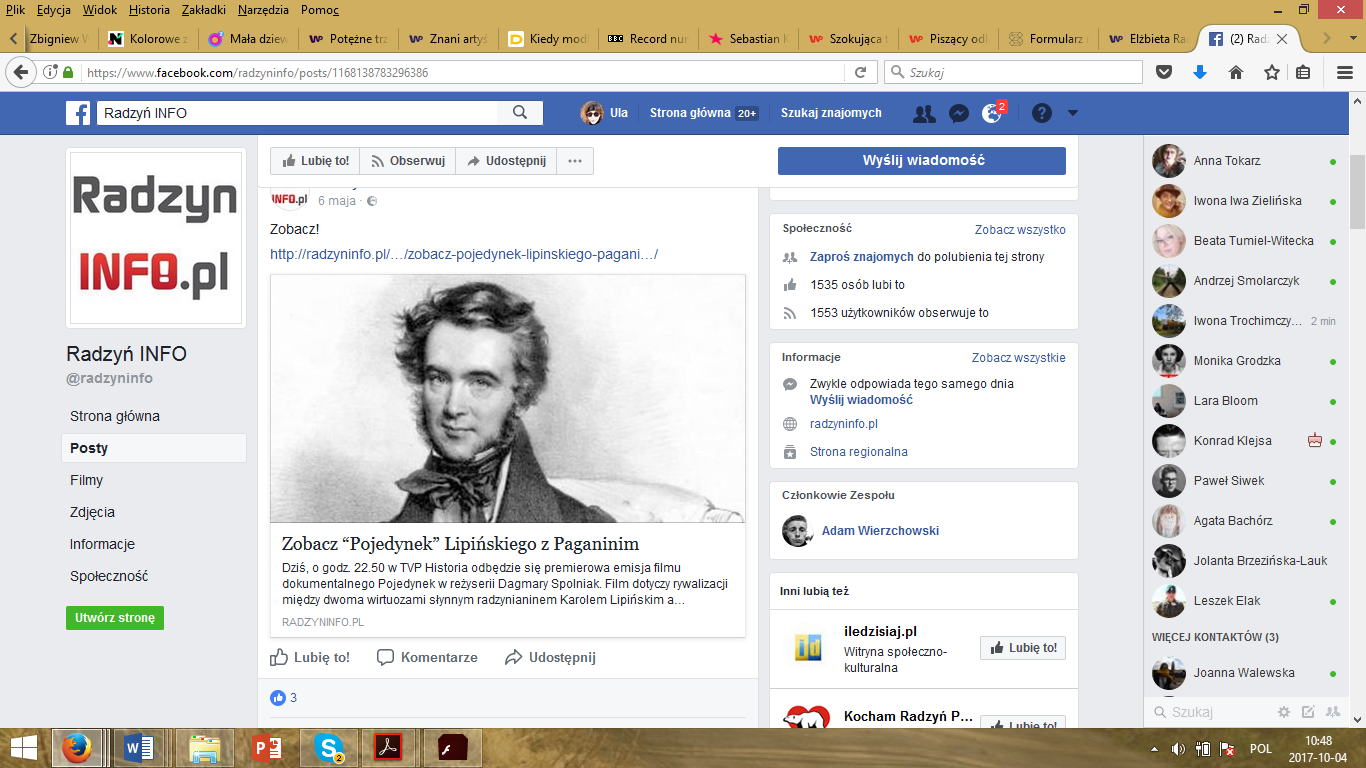The width and height of the screenshot is (1366, 768).
Task: Open Firefox Pocket icon in toolbar
Action: pyautogui.click(x=1164, y=72)
